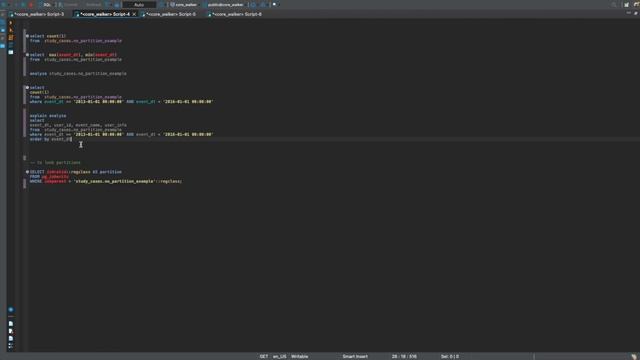Click the cursor position indicator in status bar
Viewport: 640px width, 360px height.
coord(404,356)
